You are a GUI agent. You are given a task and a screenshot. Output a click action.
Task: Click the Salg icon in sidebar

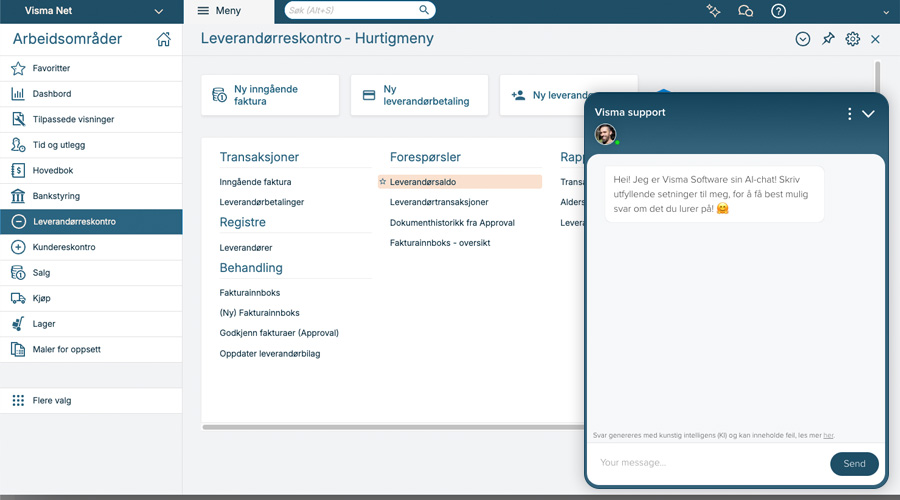pos(18,273)
